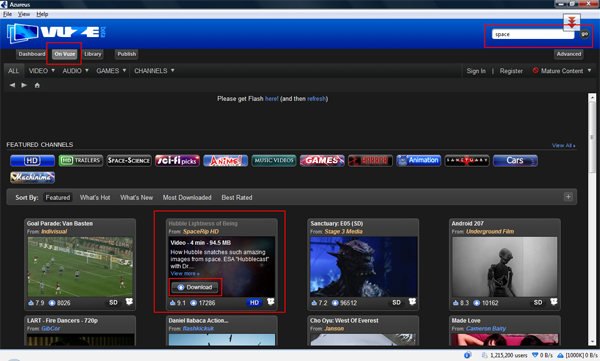This screenshot has width=600, height=361.
Task: Open the File menu
Action: tap(7, 14)
